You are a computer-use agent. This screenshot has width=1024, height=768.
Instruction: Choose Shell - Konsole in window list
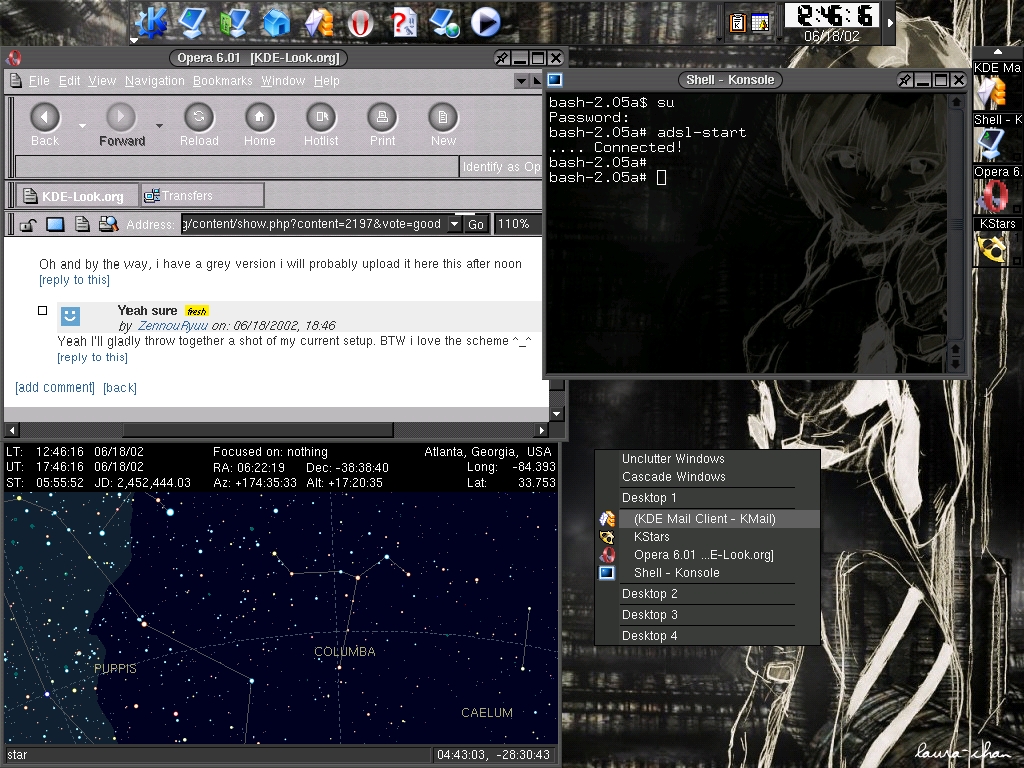[x=708, y=573]
